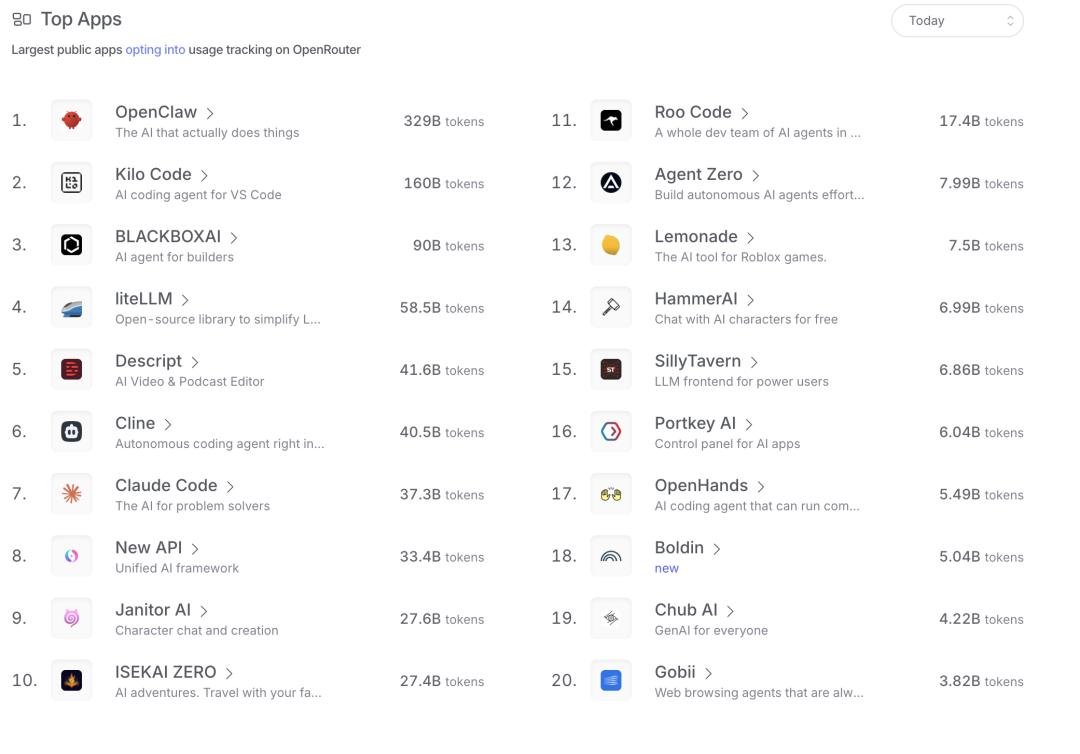Screen dimensions: 1080x754
Task: Open the Descript app page link
Action: coord(148,361)
